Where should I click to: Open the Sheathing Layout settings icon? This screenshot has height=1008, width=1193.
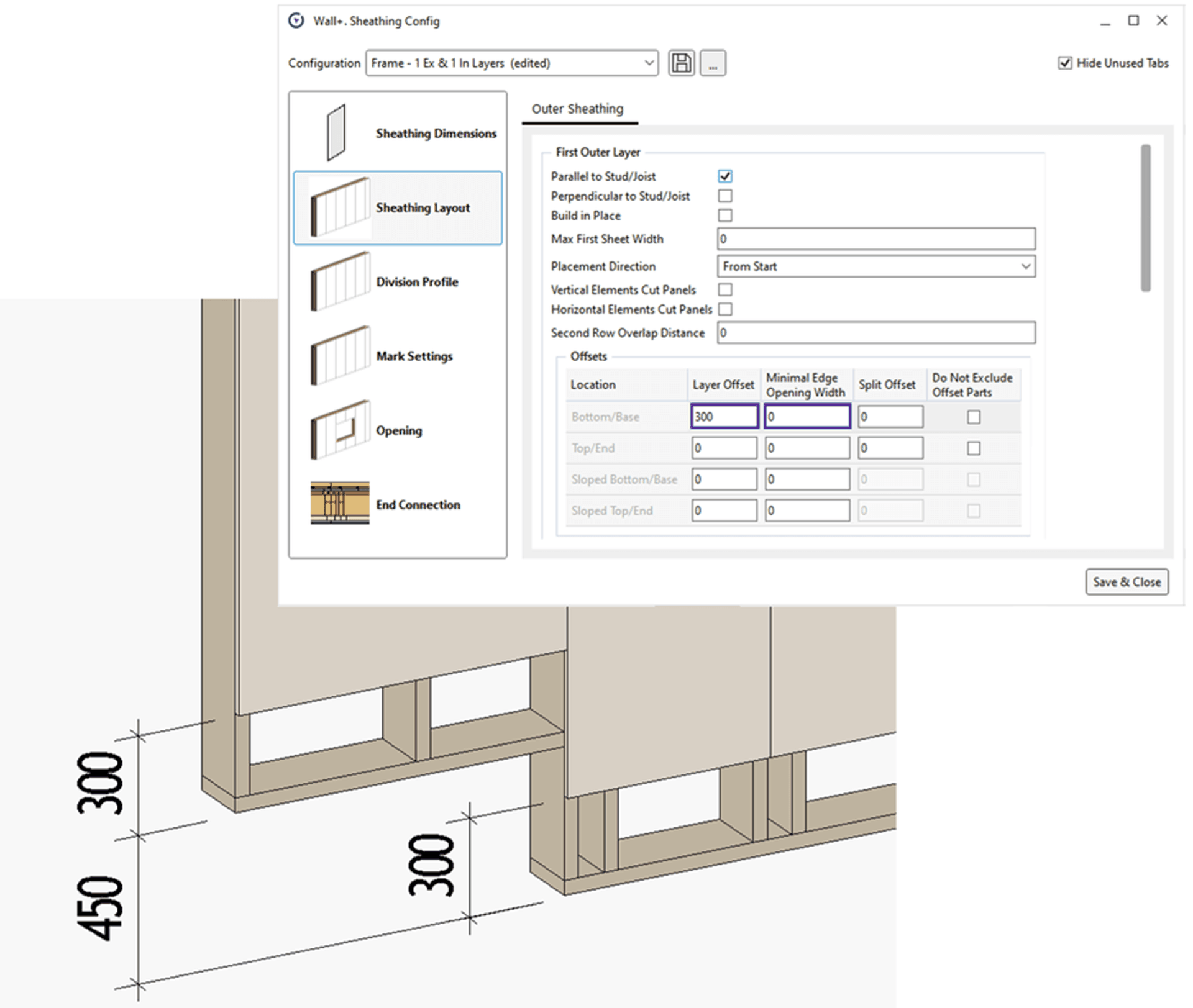(339, 207)
